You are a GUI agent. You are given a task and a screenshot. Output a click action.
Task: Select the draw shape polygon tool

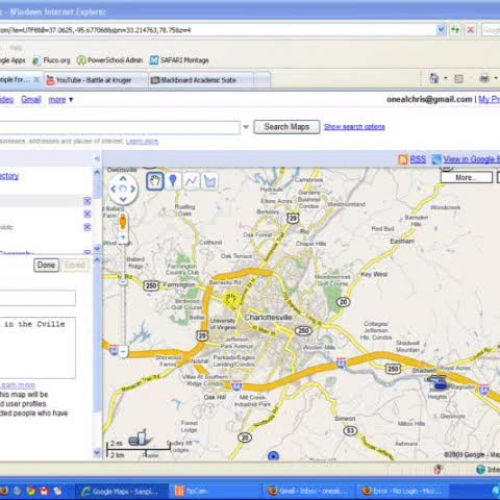point(210,181)
